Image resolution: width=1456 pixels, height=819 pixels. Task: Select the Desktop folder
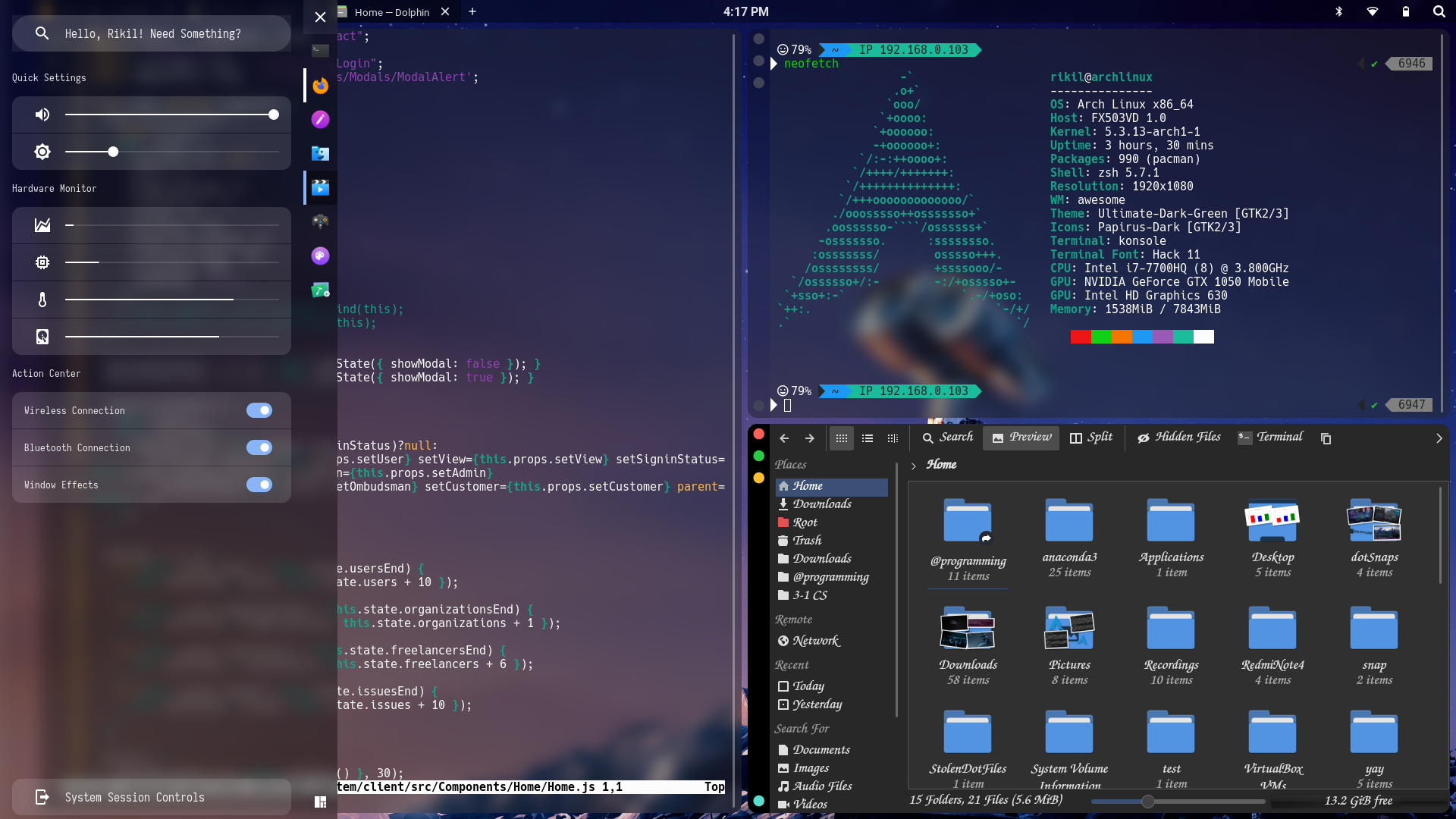pos(1272,538)
